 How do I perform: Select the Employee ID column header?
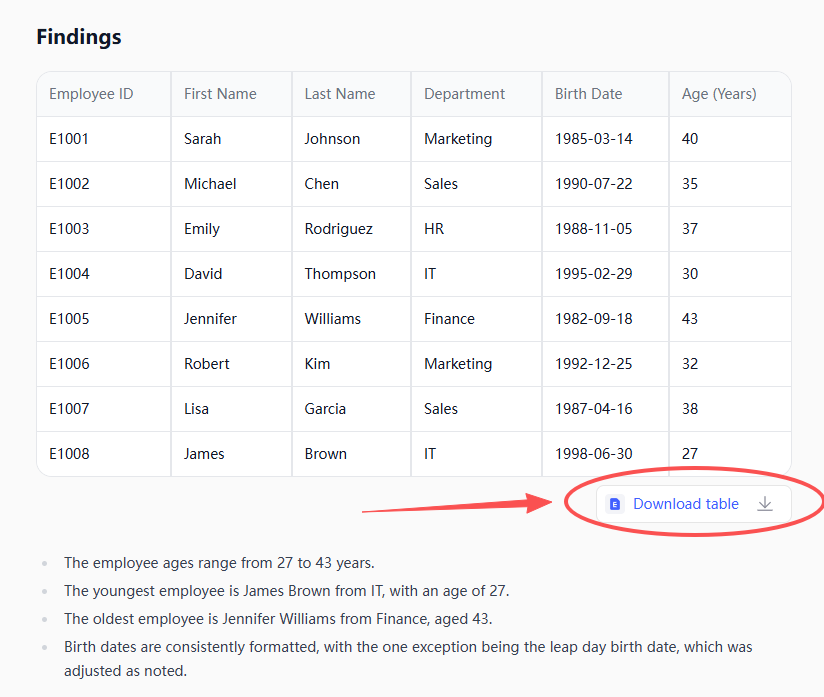click(91, 94)
